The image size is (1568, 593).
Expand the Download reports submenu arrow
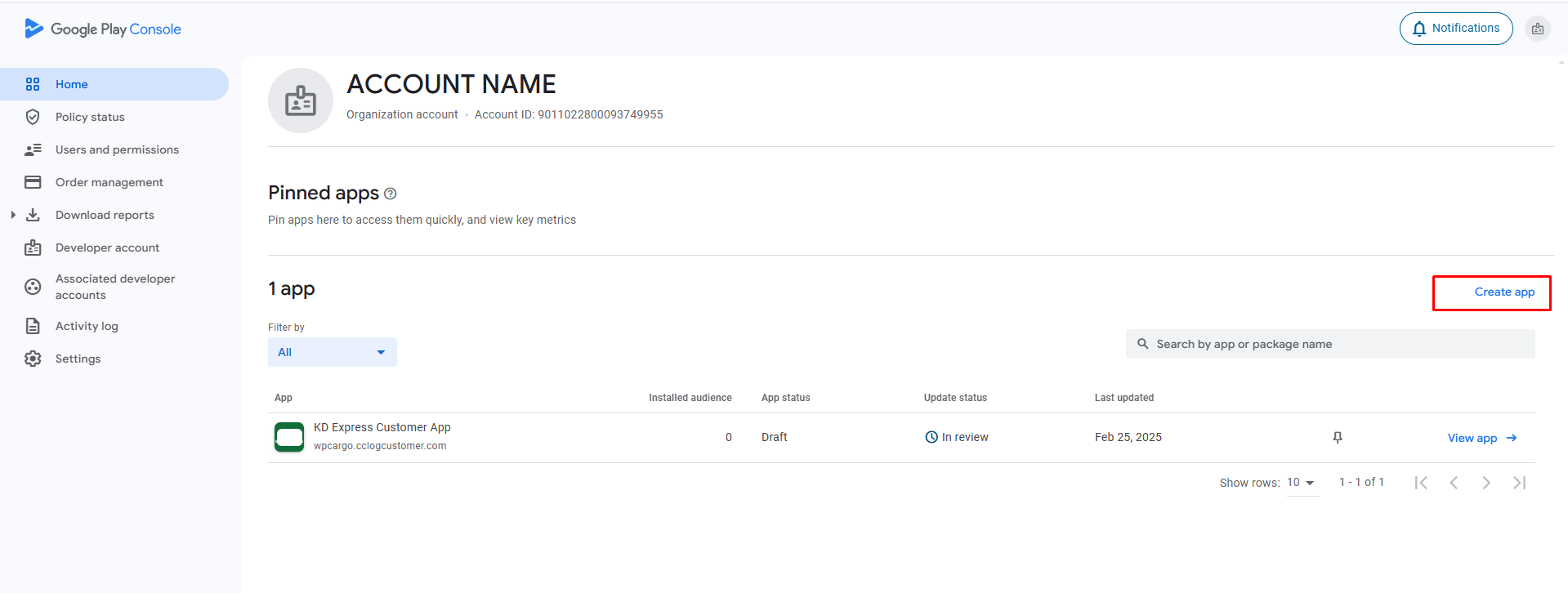click(13, 215)
